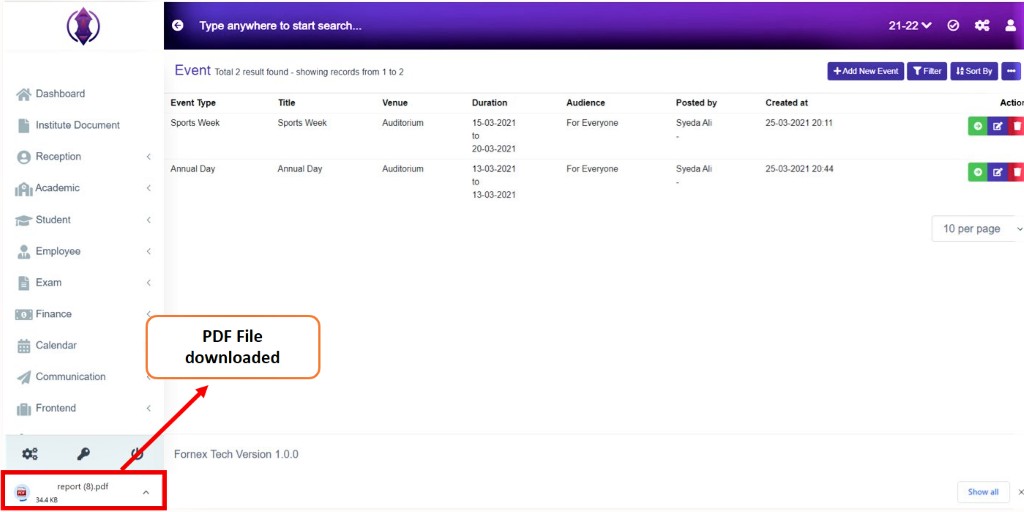Close the downloads bar

tap(1020, 492)
